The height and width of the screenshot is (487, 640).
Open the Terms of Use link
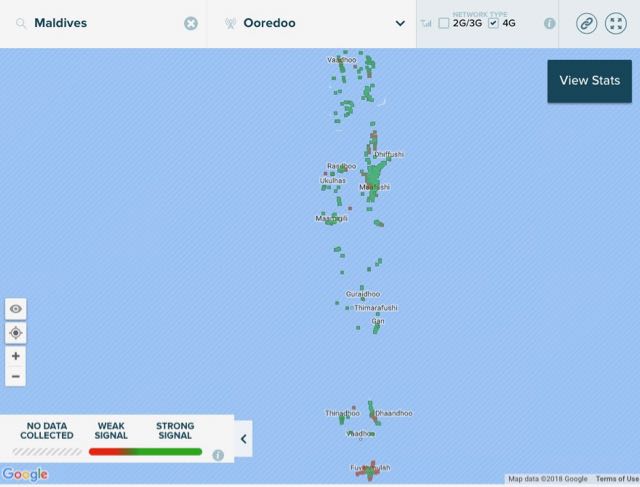[617, 479]
